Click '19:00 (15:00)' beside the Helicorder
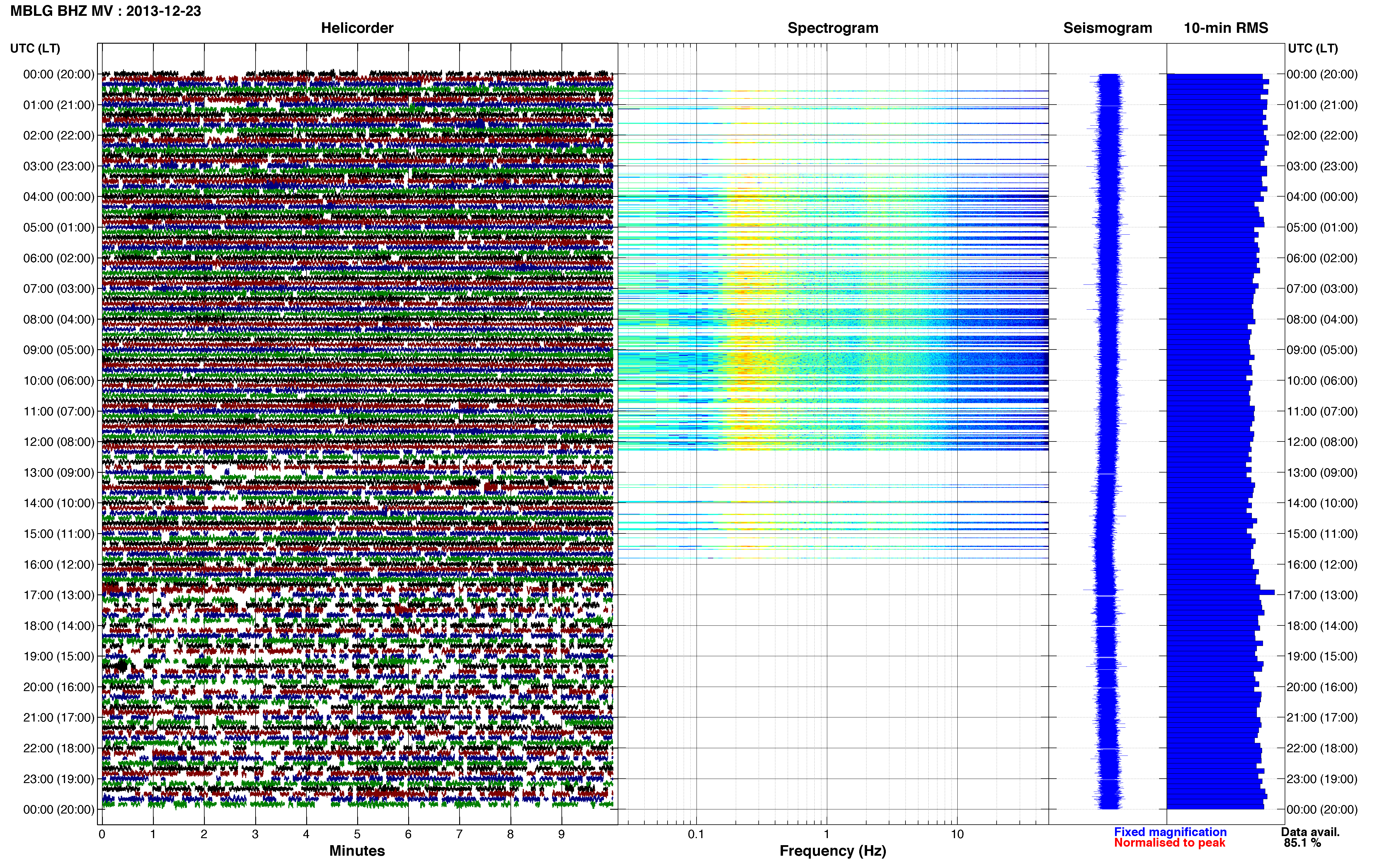Viewport: 1389px width, 868px height. [59, 656]
